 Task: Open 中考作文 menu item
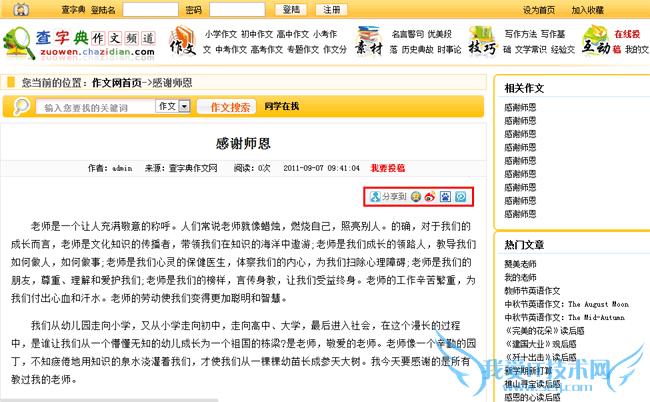[231, 49]
